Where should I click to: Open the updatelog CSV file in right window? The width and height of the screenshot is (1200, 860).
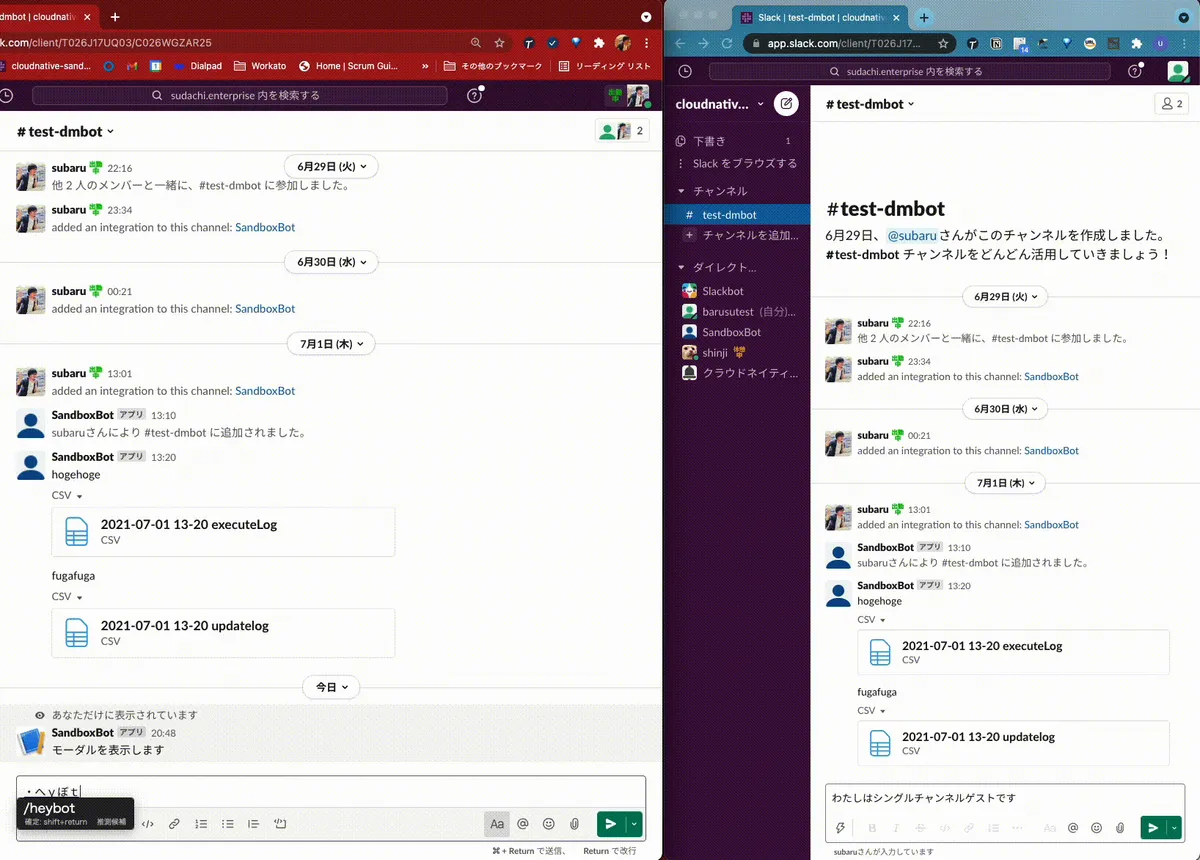point(1013,743)
